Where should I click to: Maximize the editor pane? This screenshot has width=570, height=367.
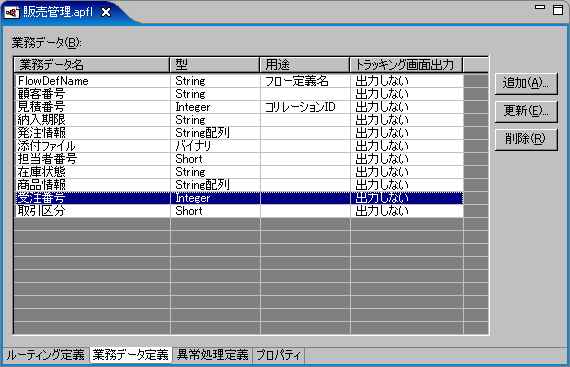tap(558, 10)
